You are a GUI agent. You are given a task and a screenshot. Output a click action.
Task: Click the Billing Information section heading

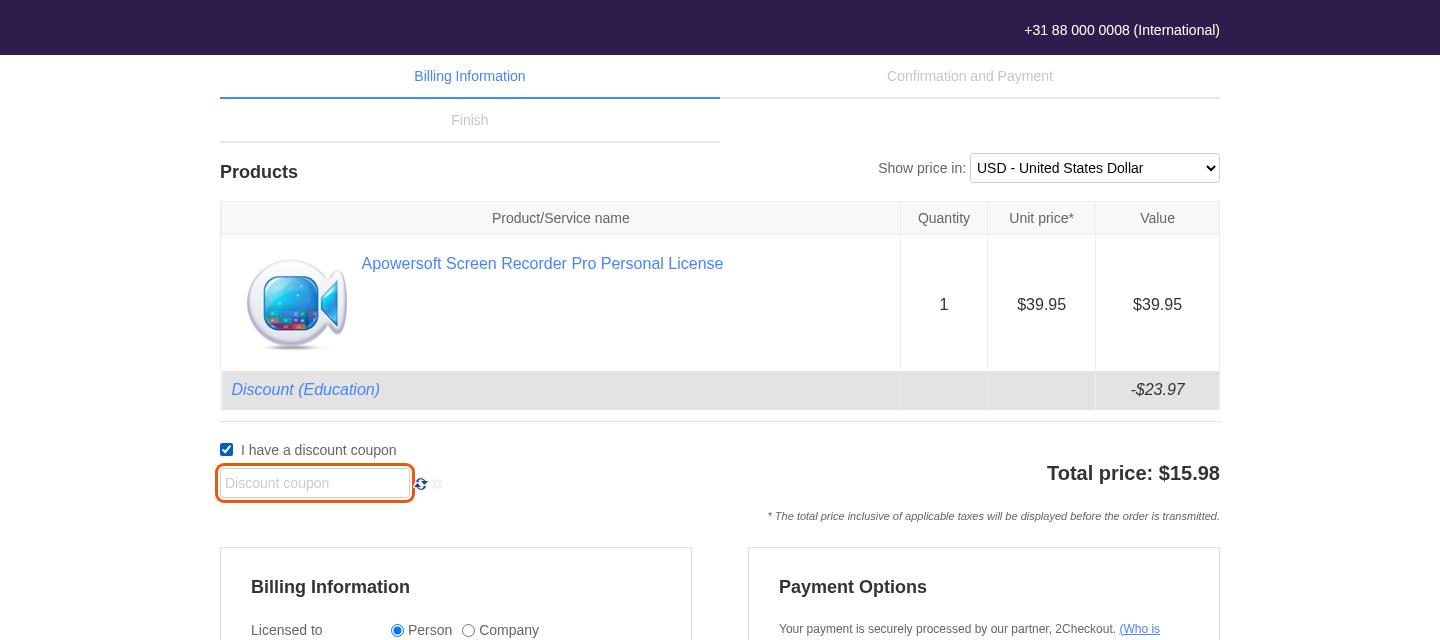click(x=330, y=587)
